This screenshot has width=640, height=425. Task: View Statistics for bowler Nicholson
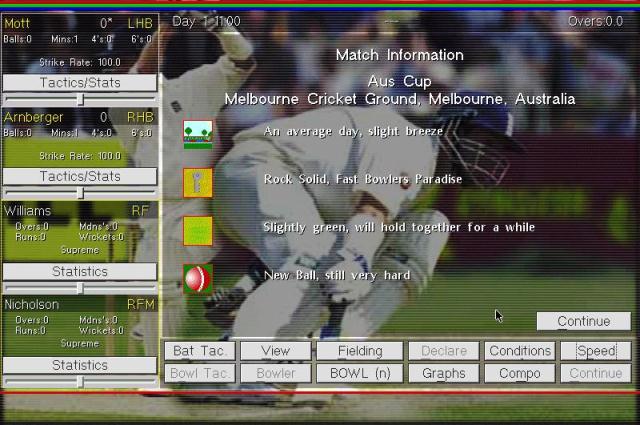(79, 365)
